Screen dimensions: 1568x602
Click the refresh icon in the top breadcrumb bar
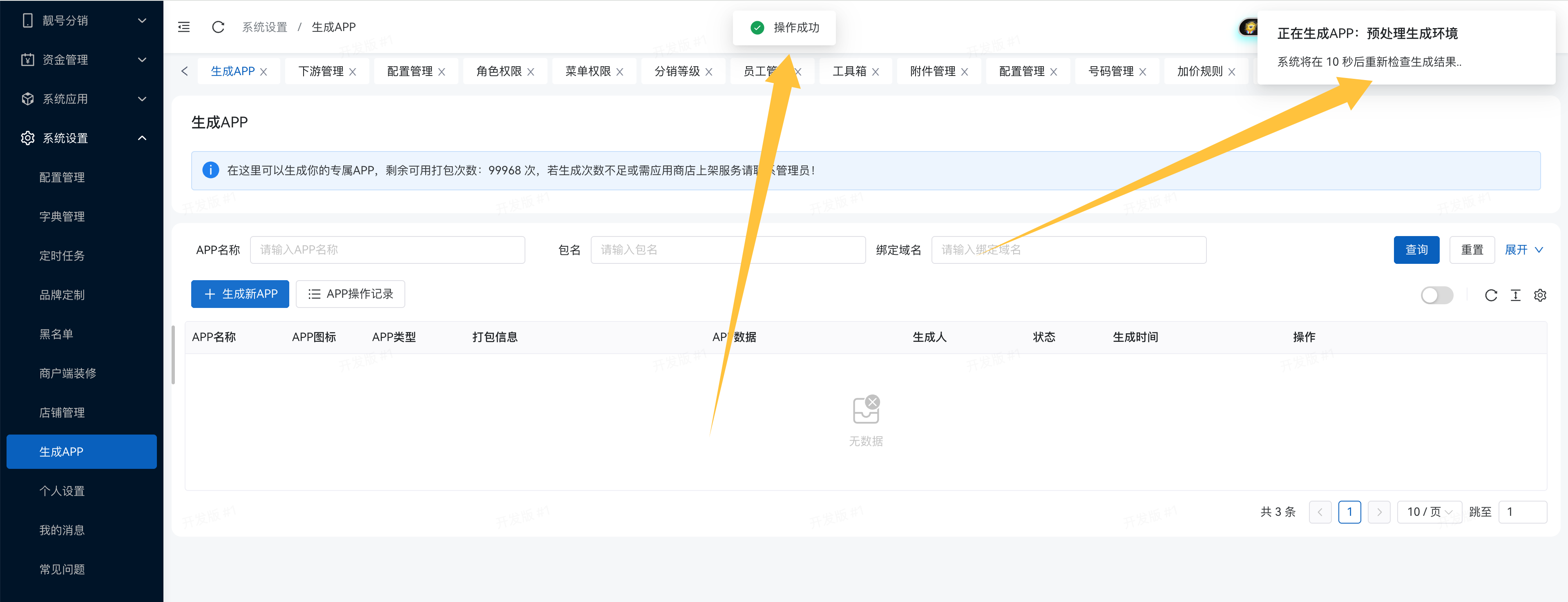click(x=218, y=27)
